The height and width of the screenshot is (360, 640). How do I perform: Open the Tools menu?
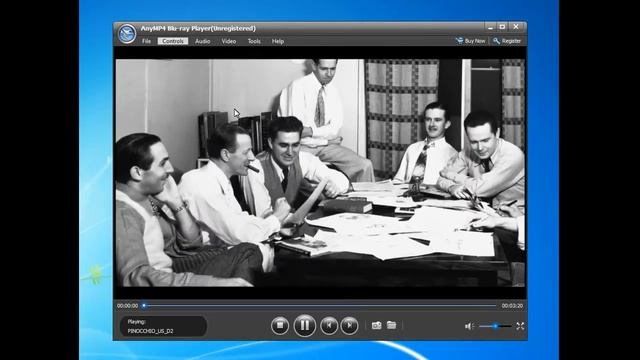tap(254, 41)
